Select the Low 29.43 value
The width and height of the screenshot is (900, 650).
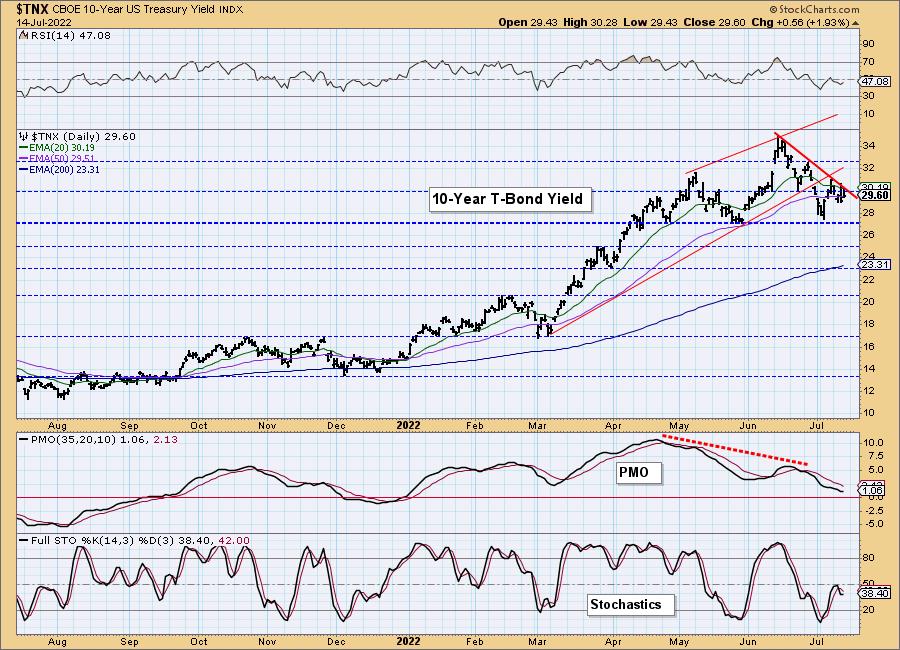pyautogui.click(x=651, y=22)
